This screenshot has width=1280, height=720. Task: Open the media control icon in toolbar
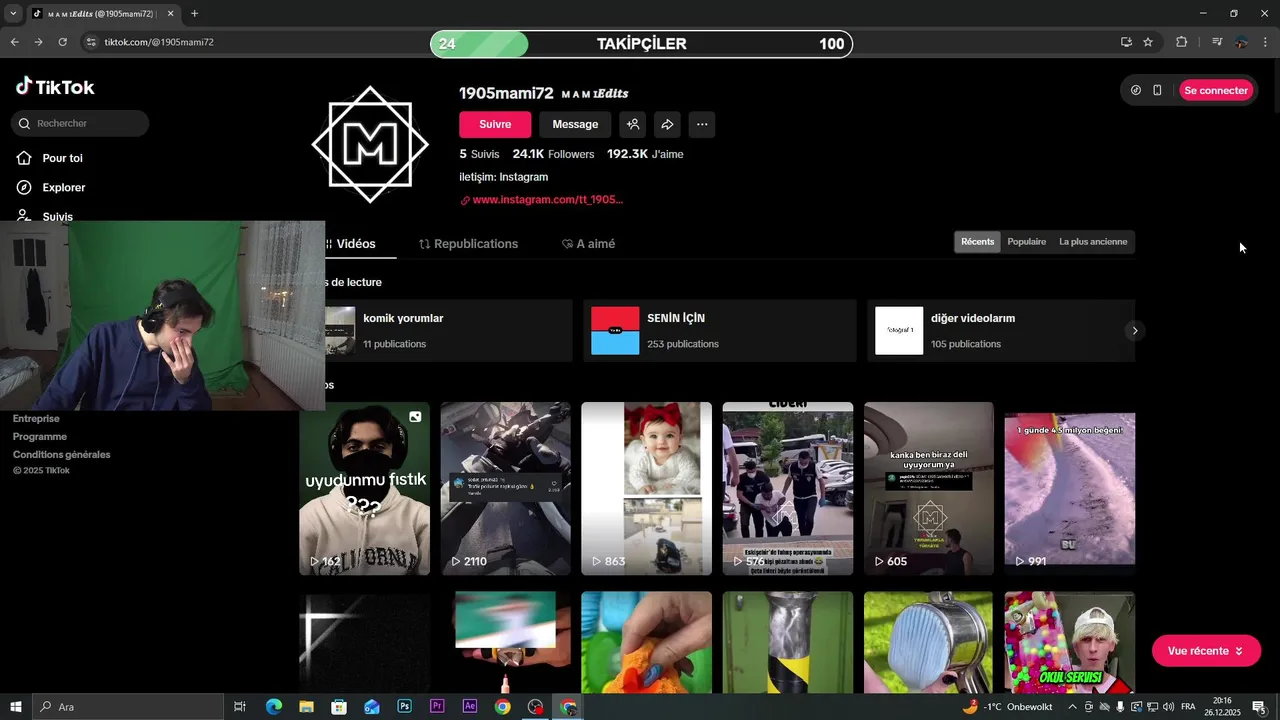1217,42
